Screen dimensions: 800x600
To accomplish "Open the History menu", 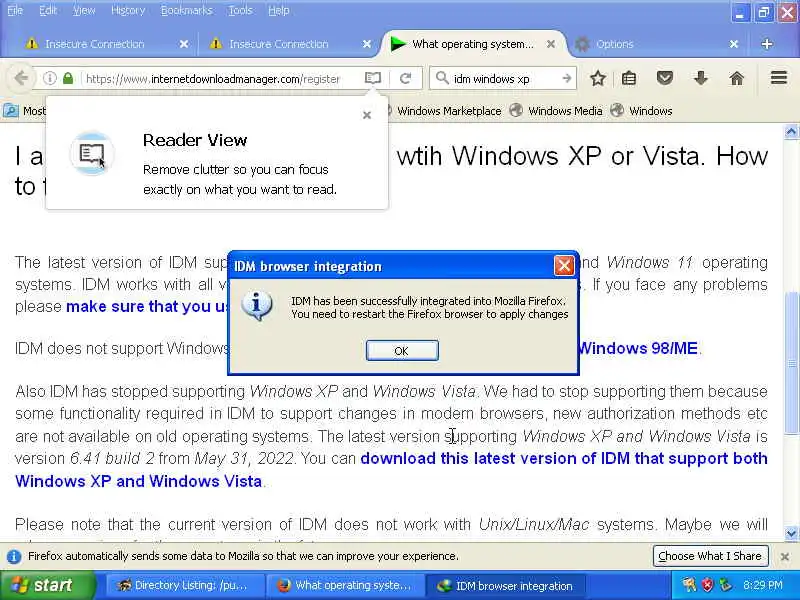I will (x=128, y=10).
